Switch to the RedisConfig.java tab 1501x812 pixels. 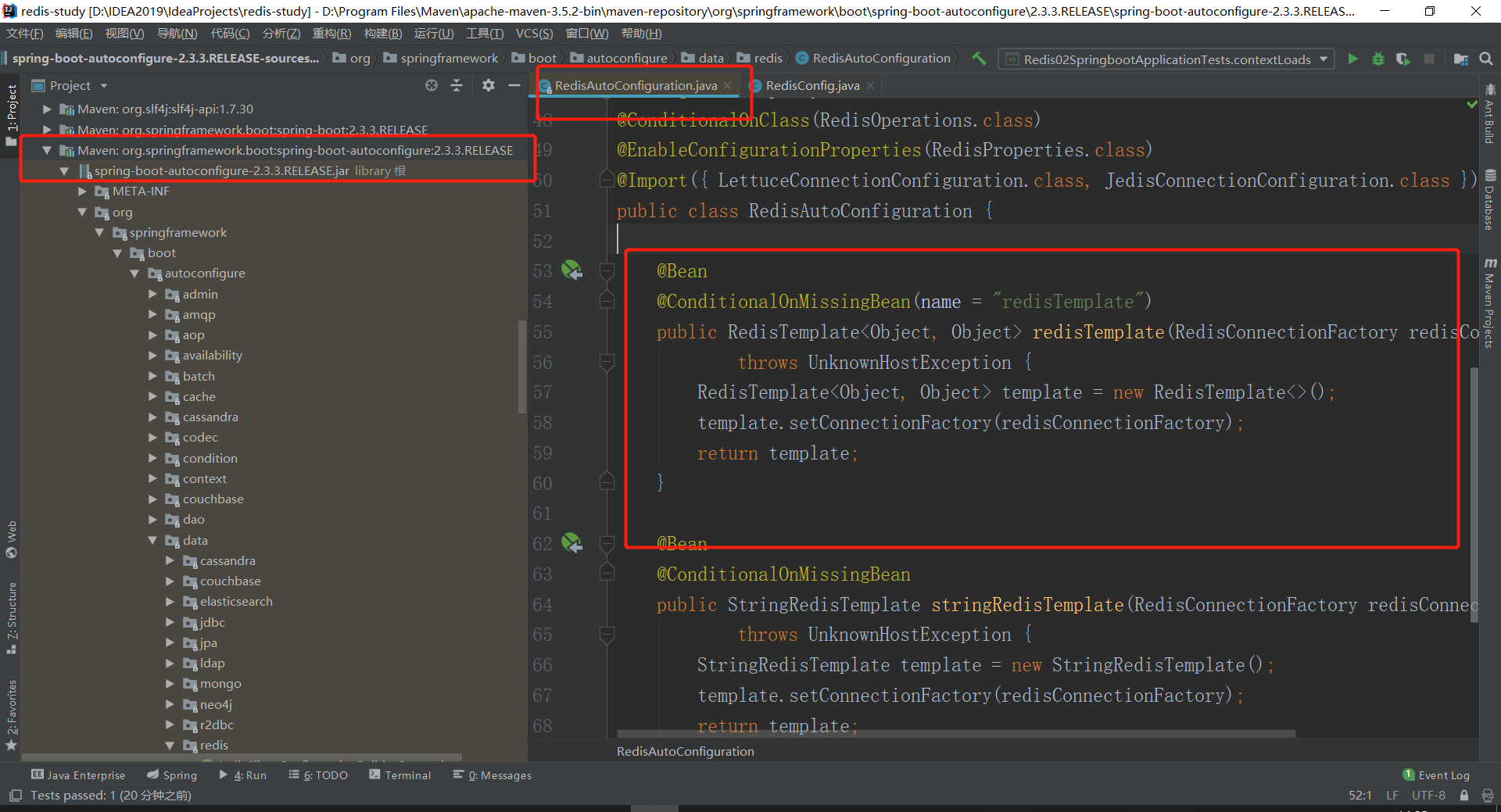click(811, 85)
